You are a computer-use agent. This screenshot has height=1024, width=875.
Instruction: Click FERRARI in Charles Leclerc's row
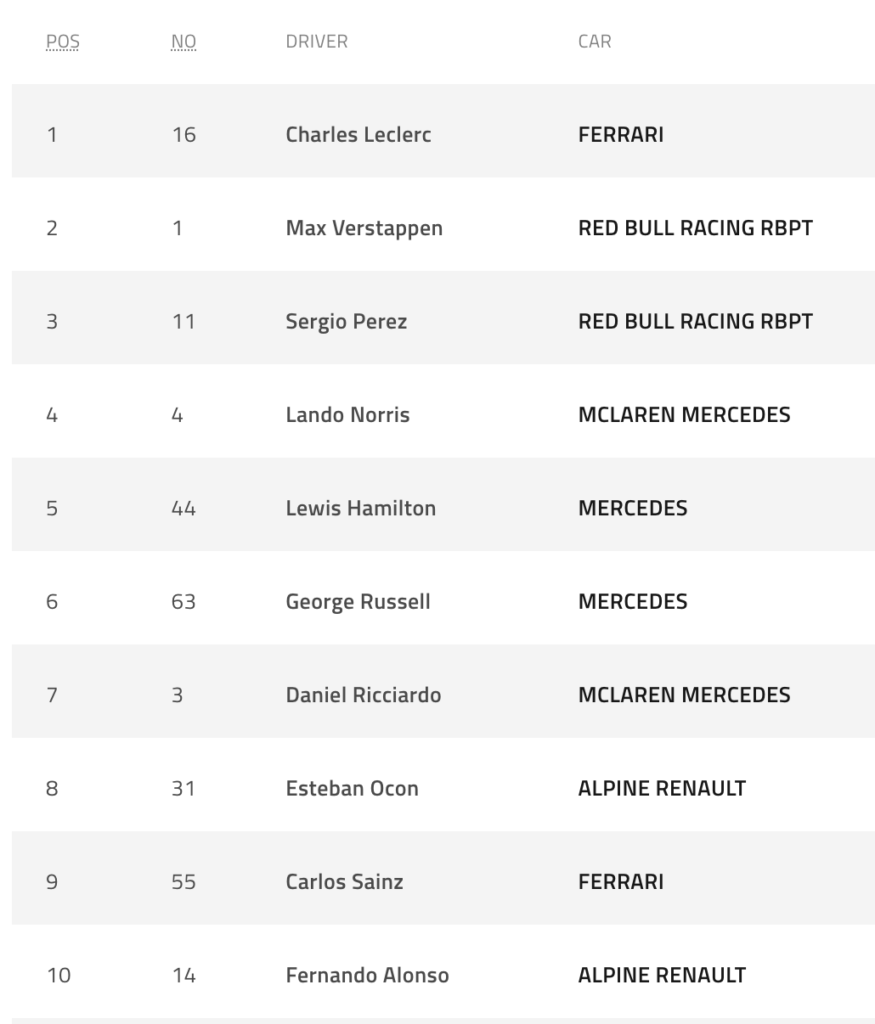click(620, 134)
